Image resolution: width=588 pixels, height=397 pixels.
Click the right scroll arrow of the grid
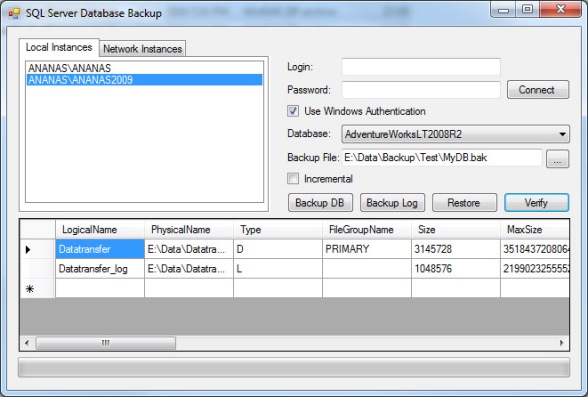tap(561, 343)
